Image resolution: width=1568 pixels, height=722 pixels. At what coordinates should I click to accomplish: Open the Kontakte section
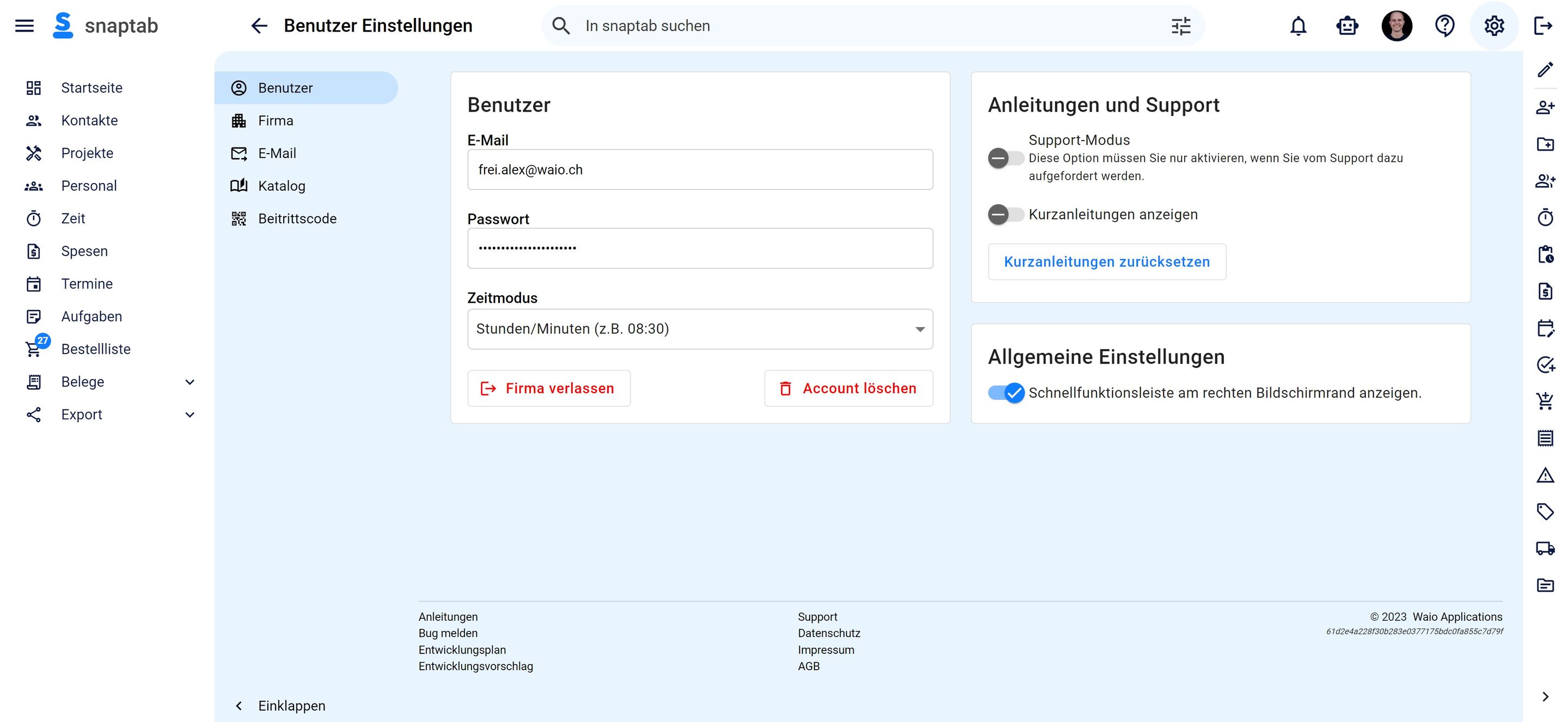[x=89, y=120]
